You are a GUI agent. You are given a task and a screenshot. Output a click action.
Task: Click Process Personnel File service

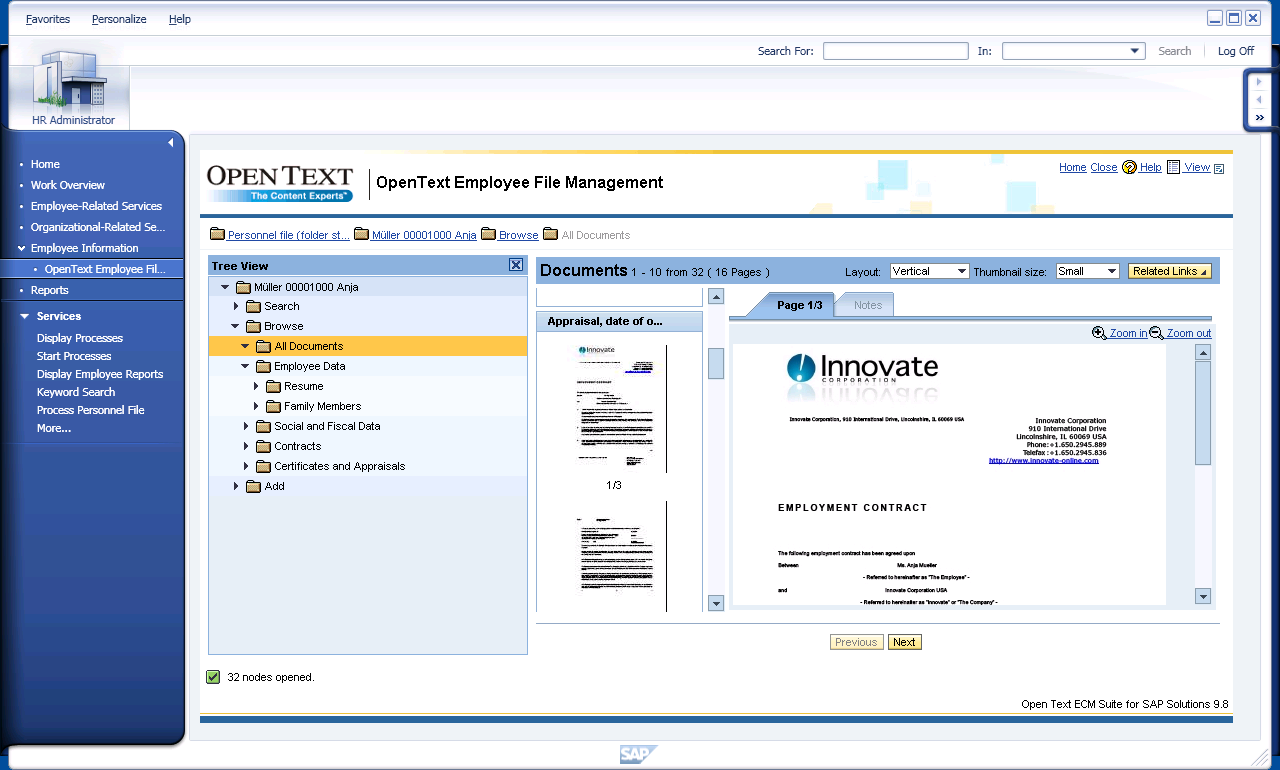point(91,410)
